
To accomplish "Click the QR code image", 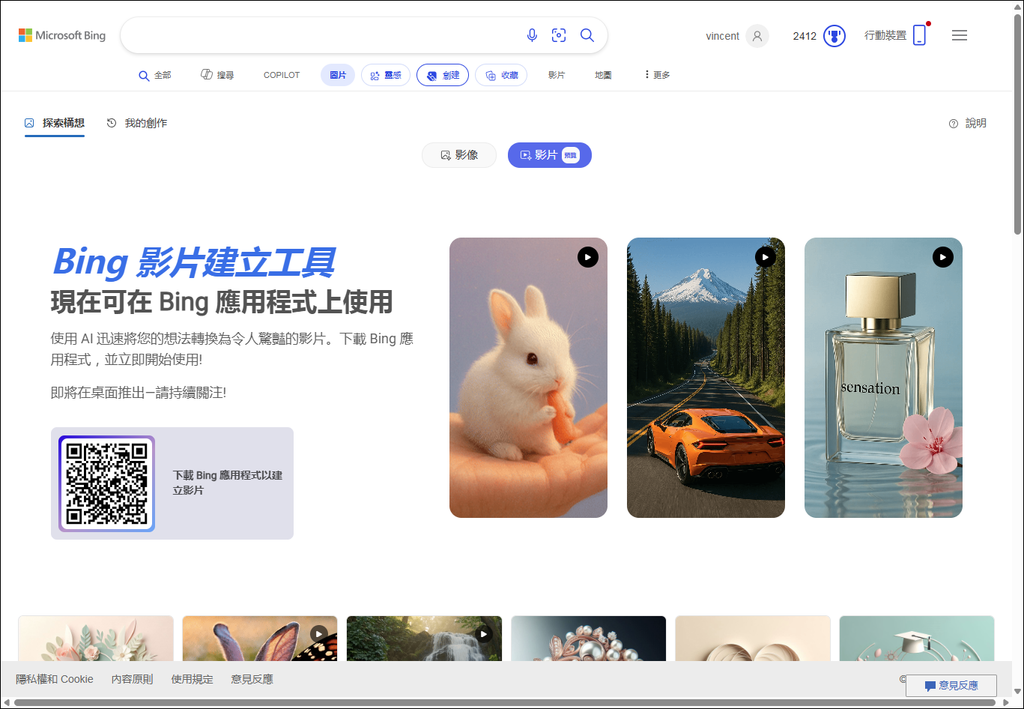I will (106, 484).
